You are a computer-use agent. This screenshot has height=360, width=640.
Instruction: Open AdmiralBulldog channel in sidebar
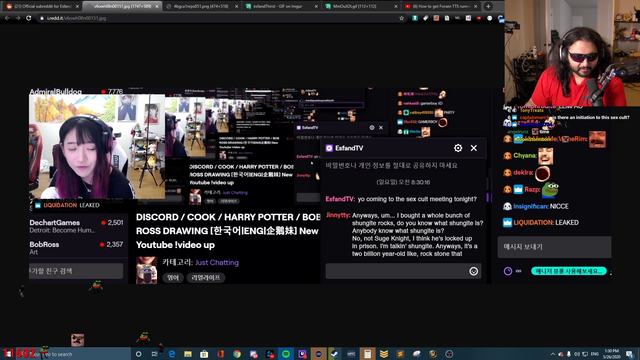[76, 91]
